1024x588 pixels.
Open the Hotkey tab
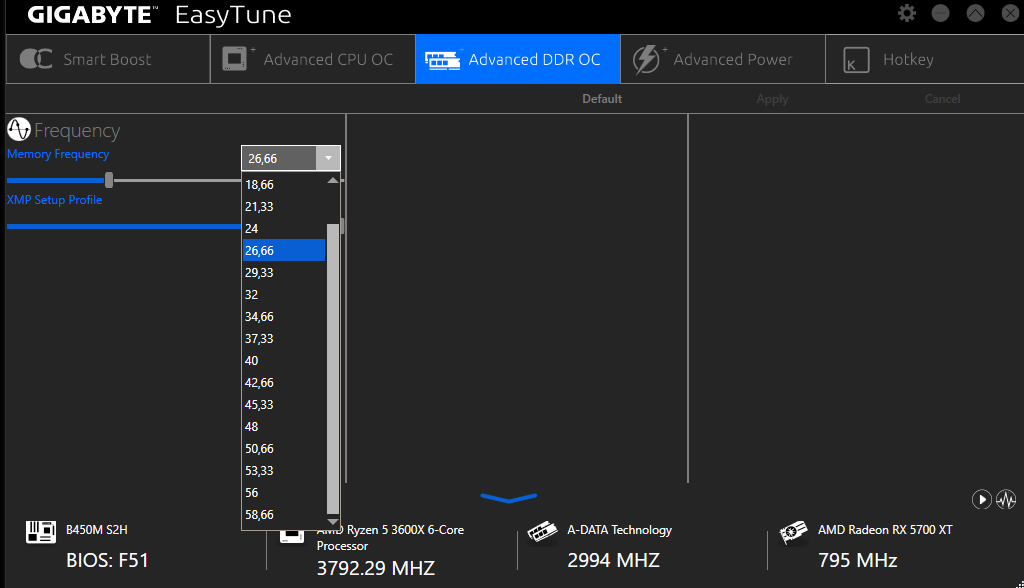coord(924,59)
